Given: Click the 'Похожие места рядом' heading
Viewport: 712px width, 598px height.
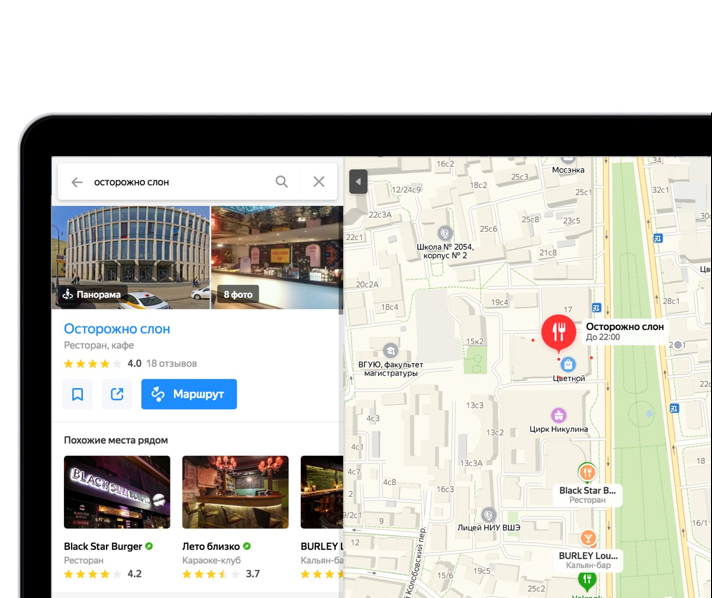Looking at the screenshot, I should [x=116, y=440].
